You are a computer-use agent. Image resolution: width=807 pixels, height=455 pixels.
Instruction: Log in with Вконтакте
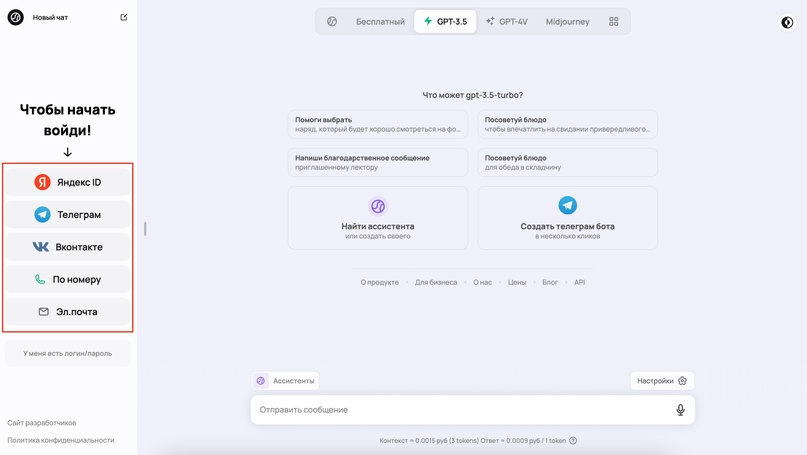tap(67, 247)
